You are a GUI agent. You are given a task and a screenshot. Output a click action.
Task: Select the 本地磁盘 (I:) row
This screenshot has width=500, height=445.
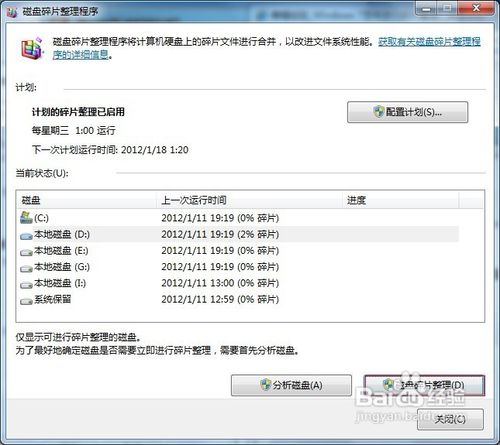coord(239,283)
